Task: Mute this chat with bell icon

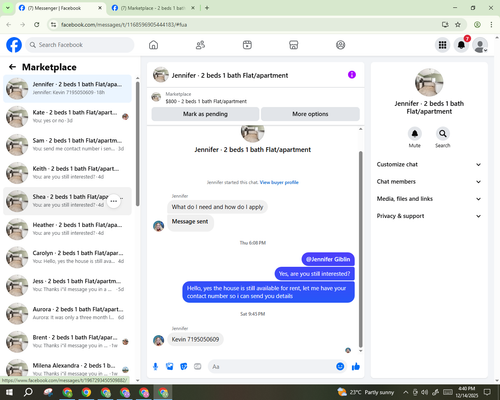Action: (415, 134)
